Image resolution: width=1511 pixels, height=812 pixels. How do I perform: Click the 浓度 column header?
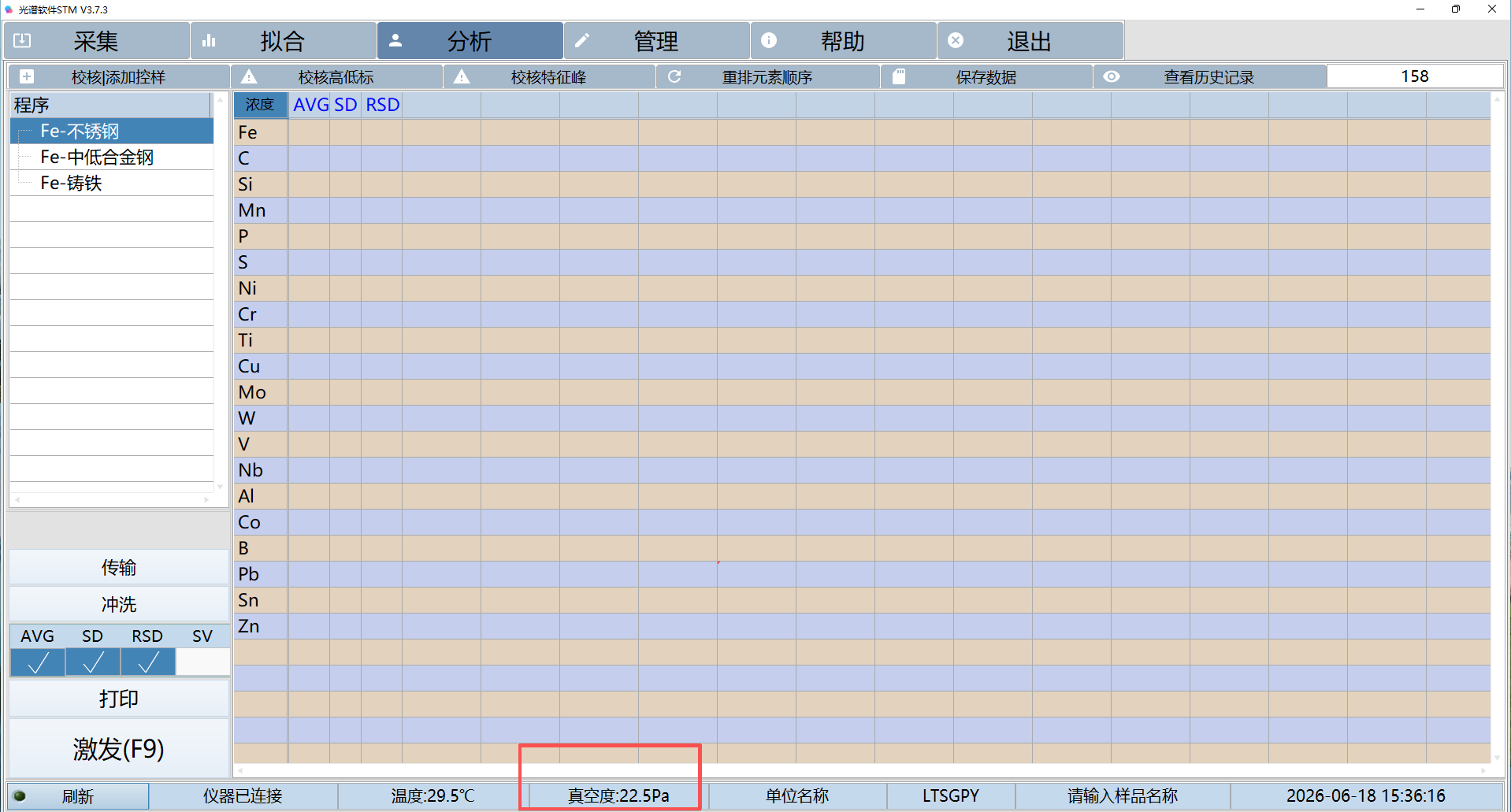point(260,105)
